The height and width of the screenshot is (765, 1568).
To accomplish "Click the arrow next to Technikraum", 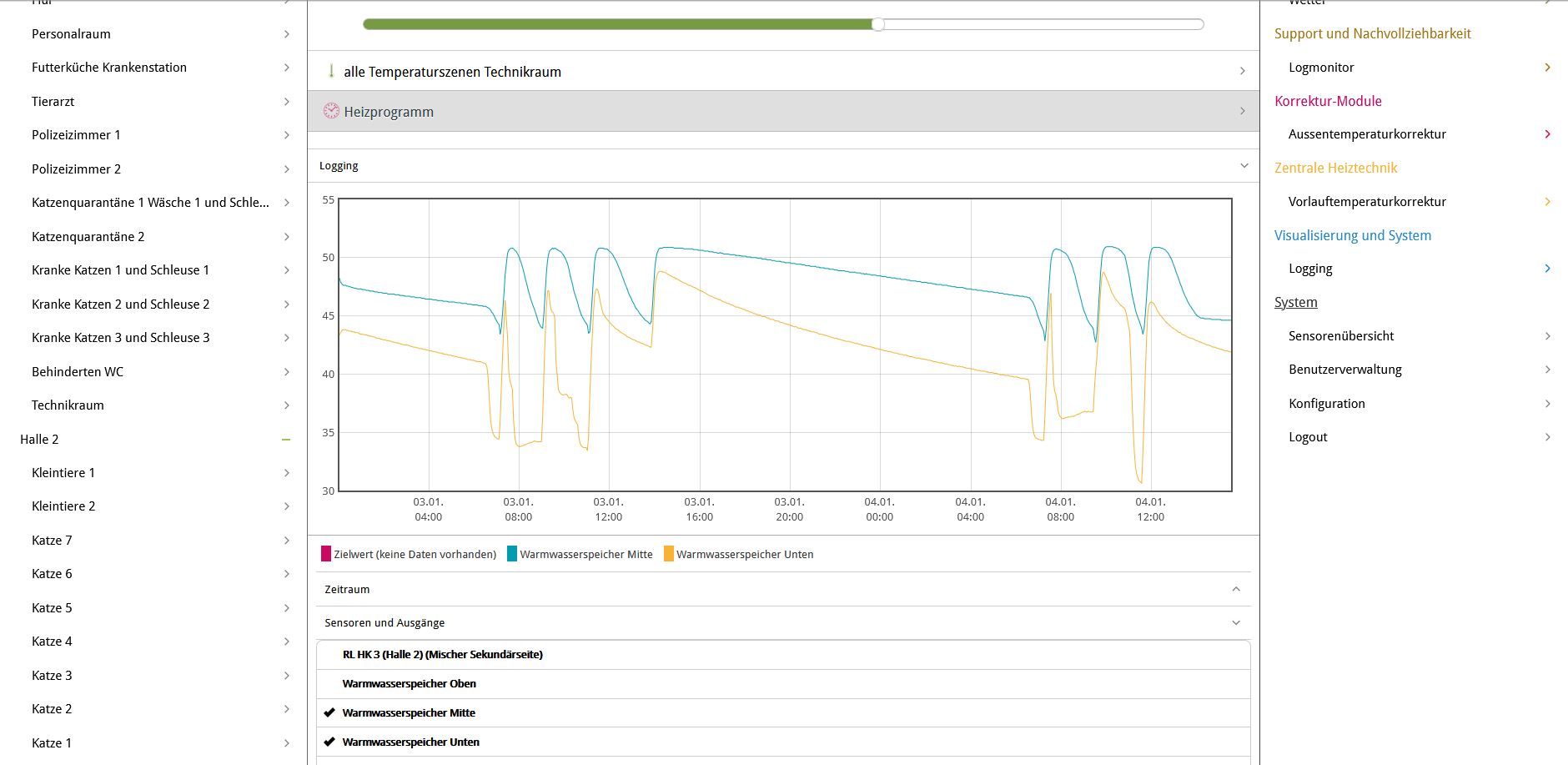I will pos(286,405).
